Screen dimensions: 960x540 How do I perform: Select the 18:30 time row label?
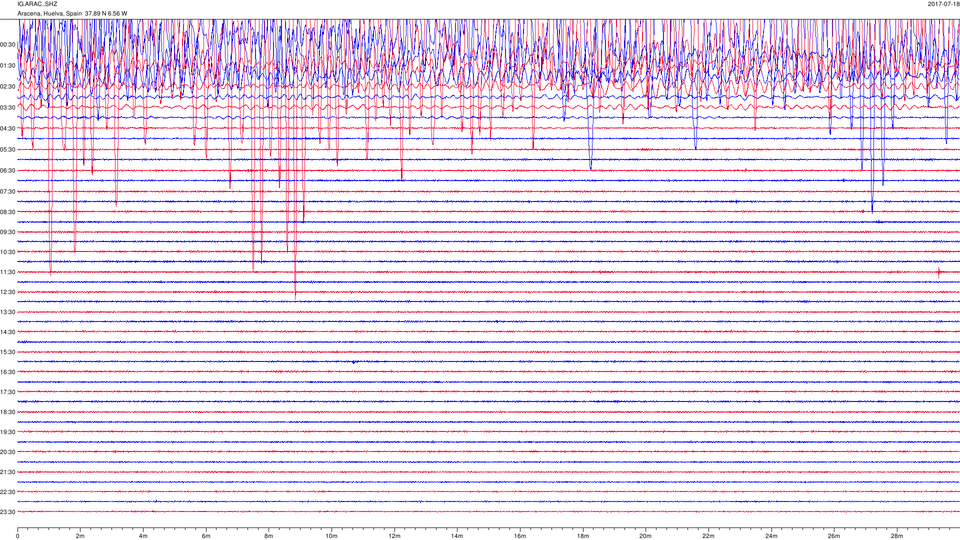(x=7, y=412)
